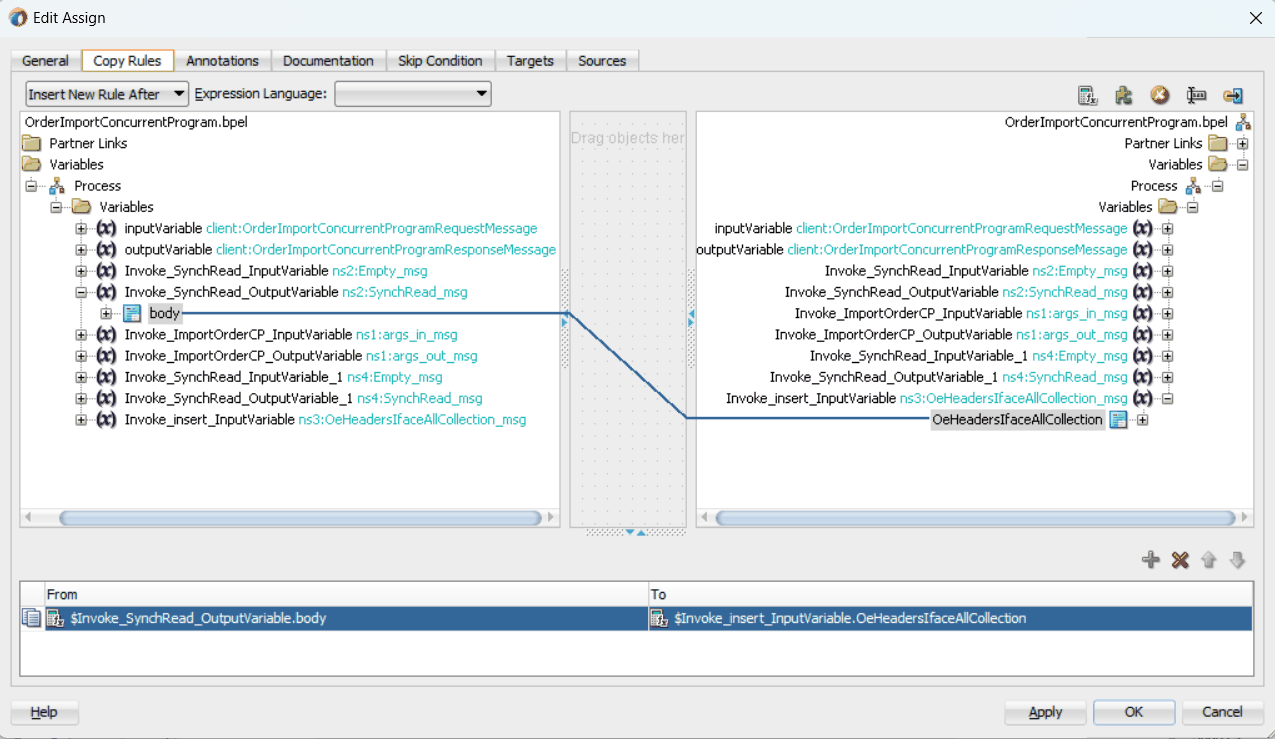Open the Expression Language combo box

(x=413, y=94)
